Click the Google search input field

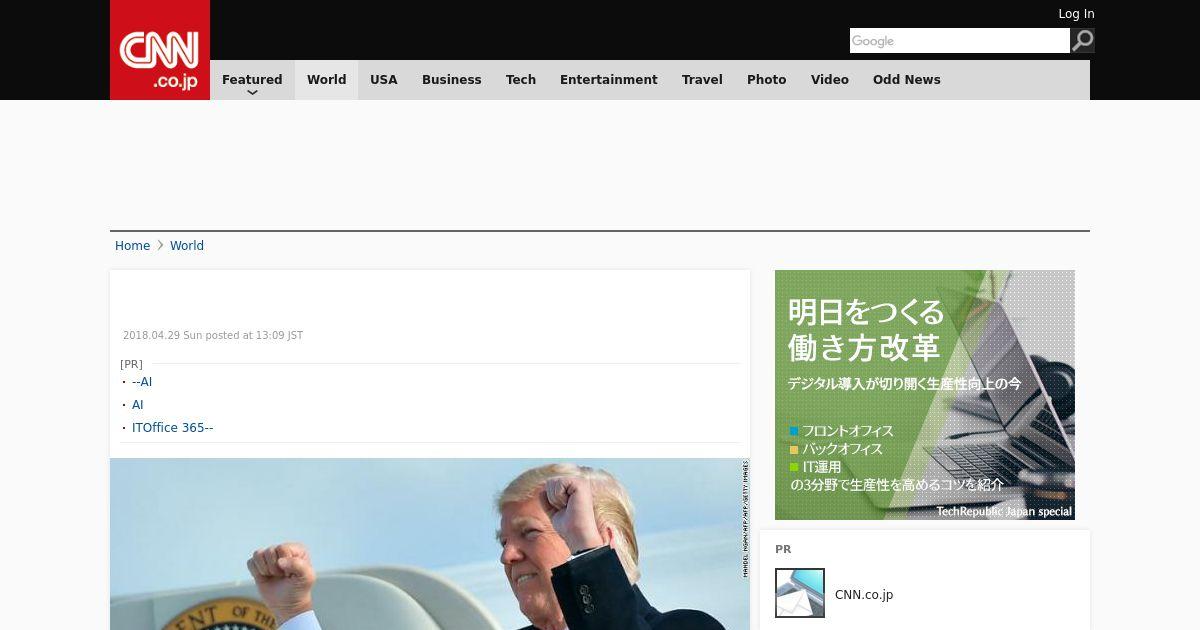coord(960,40)
